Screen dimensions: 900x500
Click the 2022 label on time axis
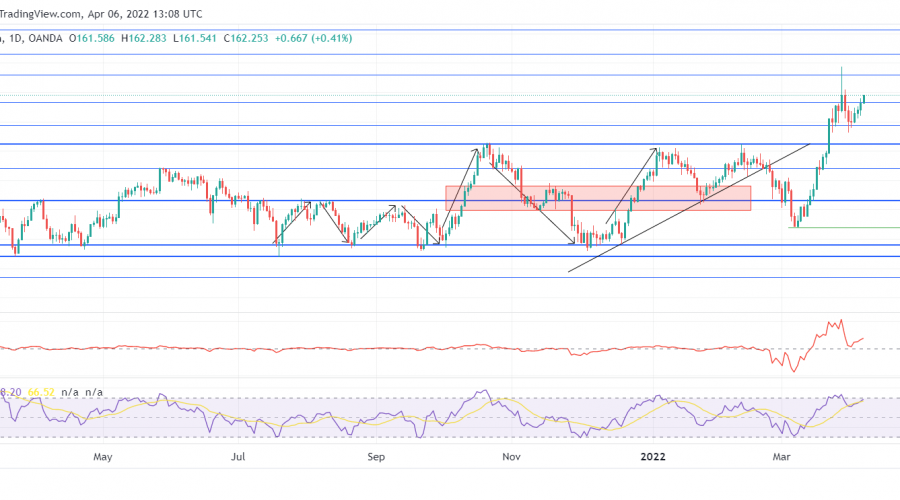tap(653, 457)
